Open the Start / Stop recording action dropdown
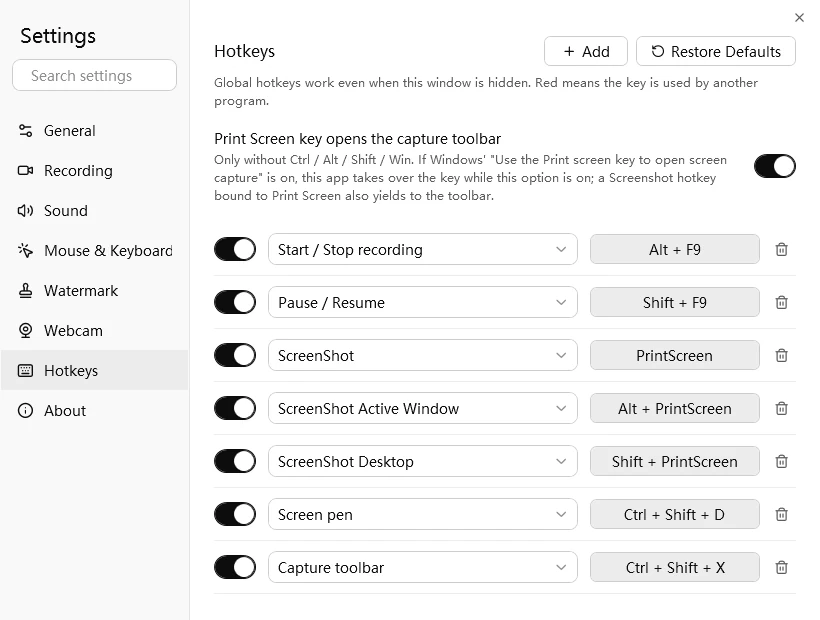This screenshot has height=620, width=820. 423,249
